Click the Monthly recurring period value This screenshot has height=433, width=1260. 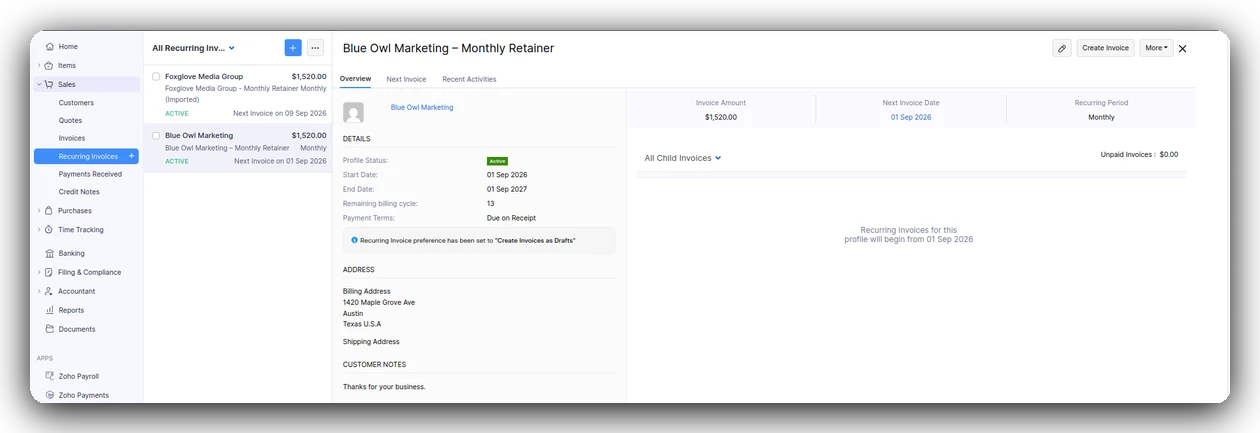click(1101, 117)
